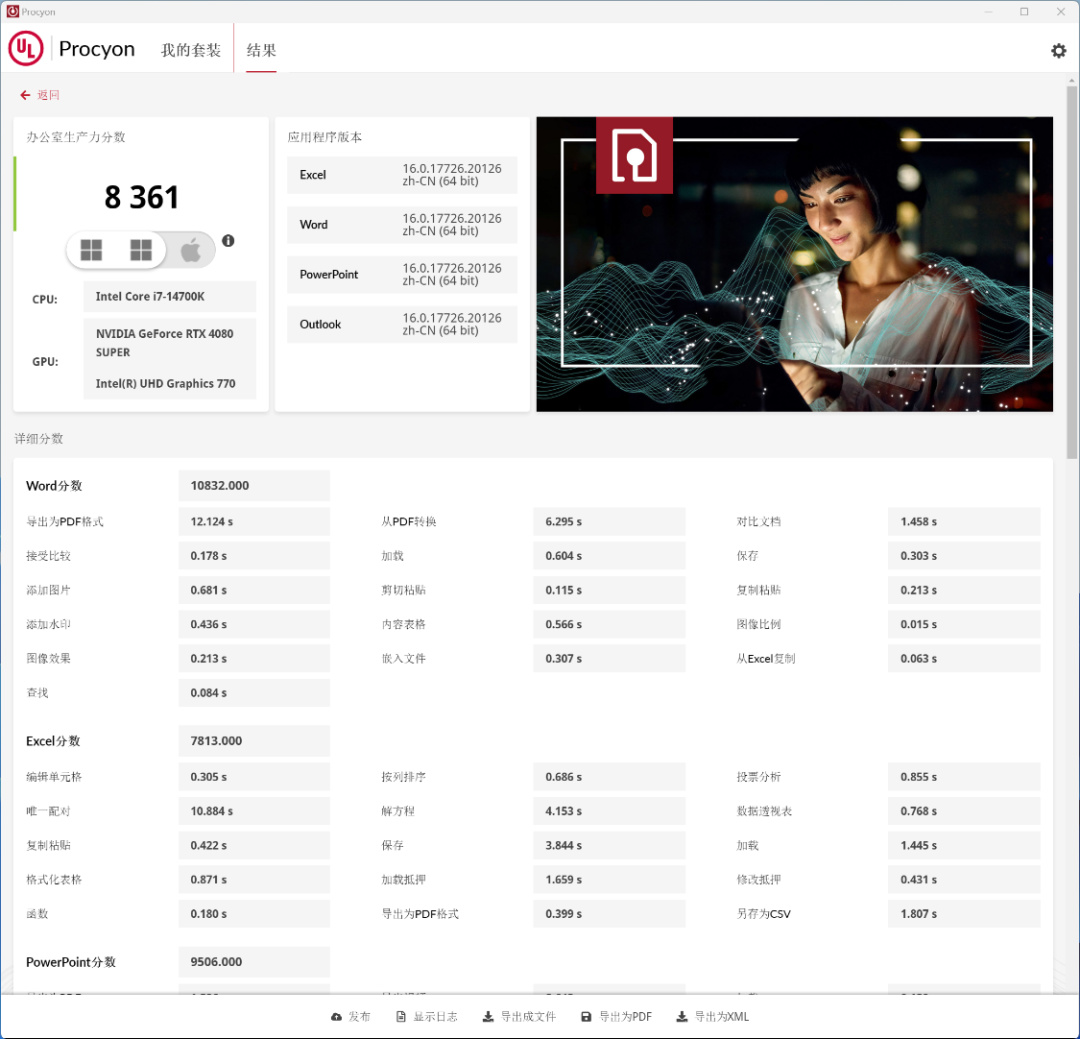Click the 唯一配对 value 10.884 s
1080x1039 pixels.
[x=253, y=811]
